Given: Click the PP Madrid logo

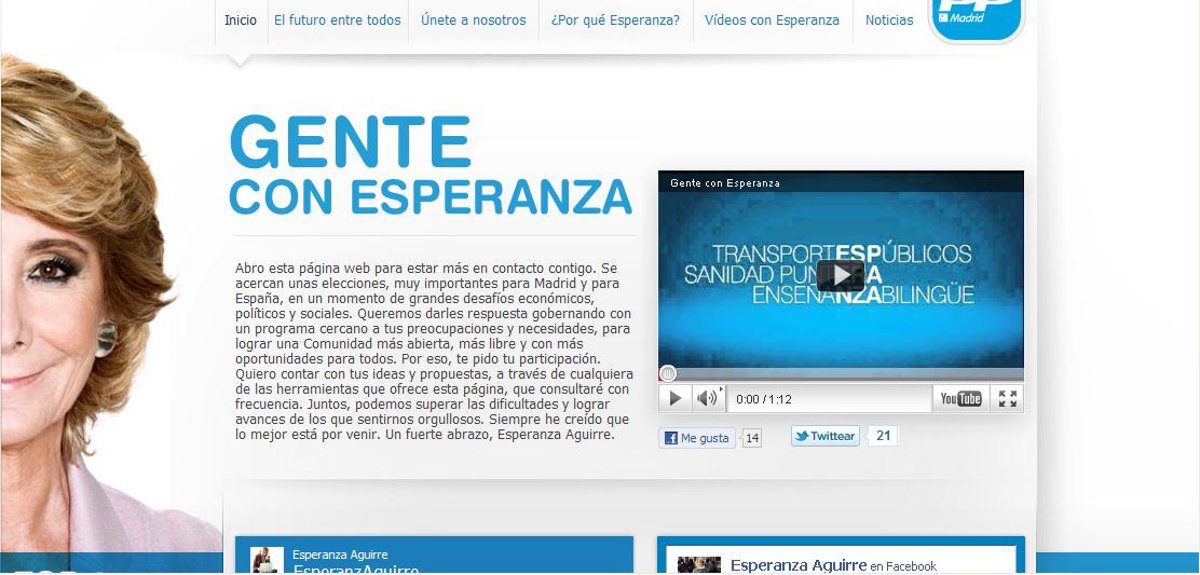Looking at the screenshot, I should click(976, 18).
